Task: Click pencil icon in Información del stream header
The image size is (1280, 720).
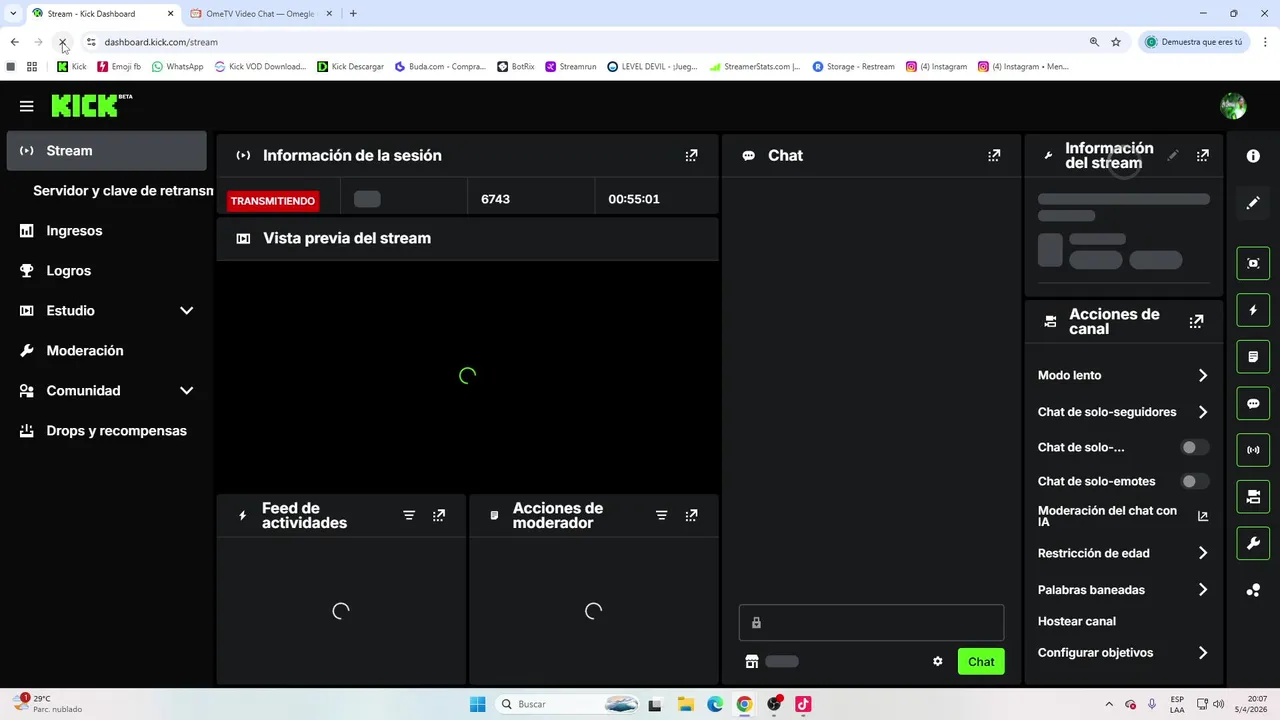Action: [x=1173, y=155]
